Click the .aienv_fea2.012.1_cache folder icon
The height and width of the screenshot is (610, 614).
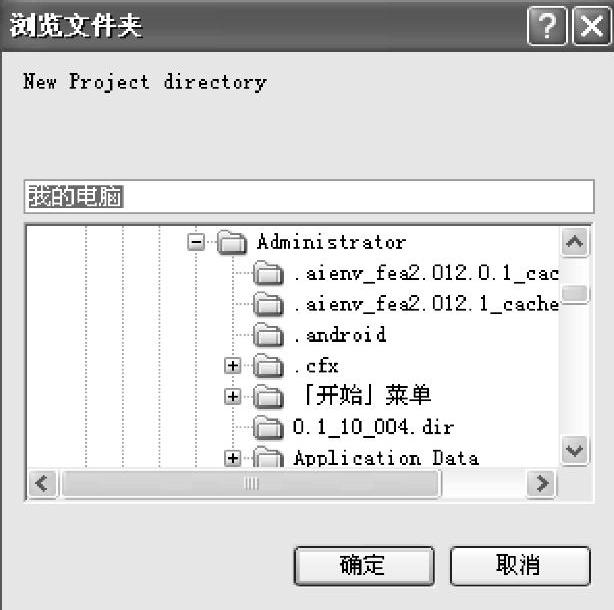click(268, 304)
